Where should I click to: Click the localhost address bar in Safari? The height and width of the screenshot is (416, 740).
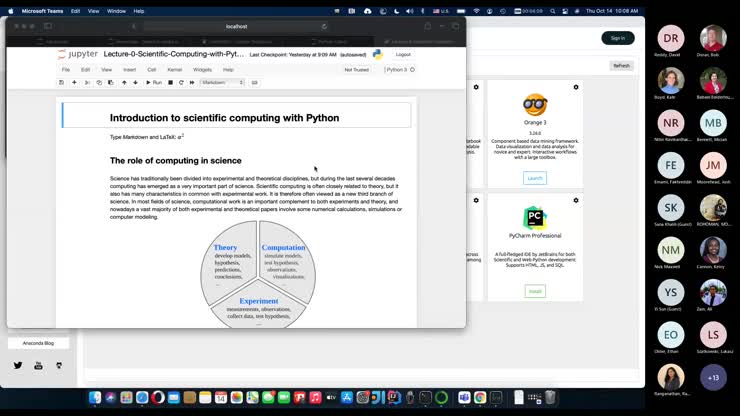[x=237, y=26]
